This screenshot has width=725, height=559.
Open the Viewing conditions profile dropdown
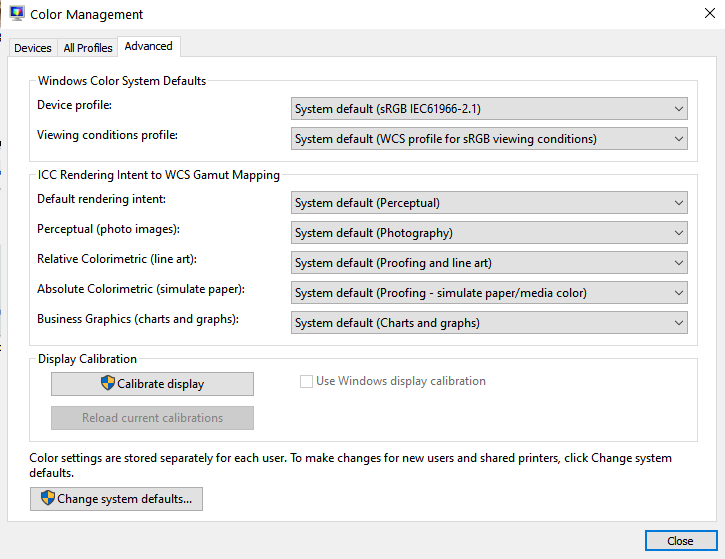489,139
